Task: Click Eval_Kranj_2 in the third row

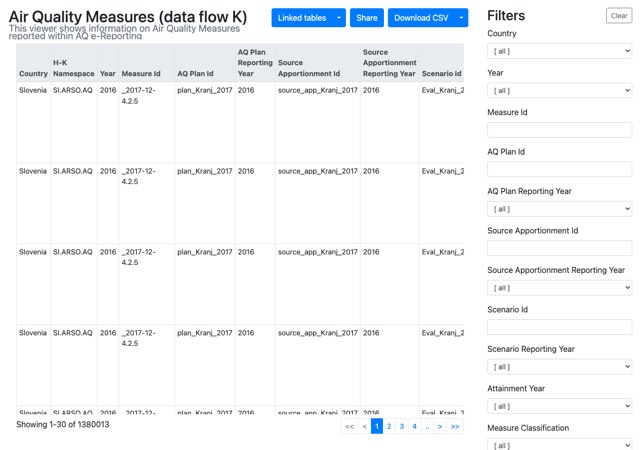Action: (443, 252)
